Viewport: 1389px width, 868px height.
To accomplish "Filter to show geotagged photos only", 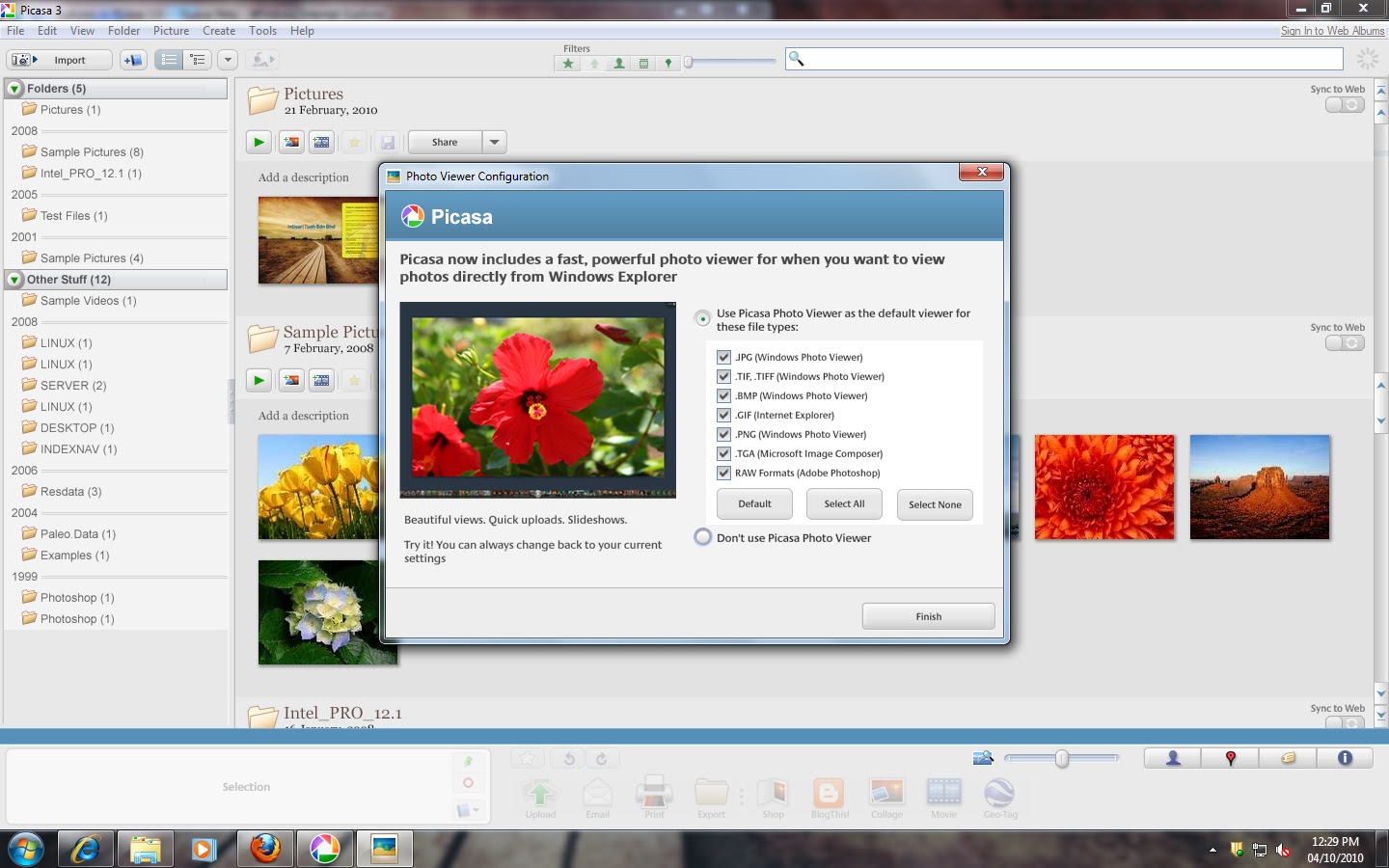I will click(667, 64).
